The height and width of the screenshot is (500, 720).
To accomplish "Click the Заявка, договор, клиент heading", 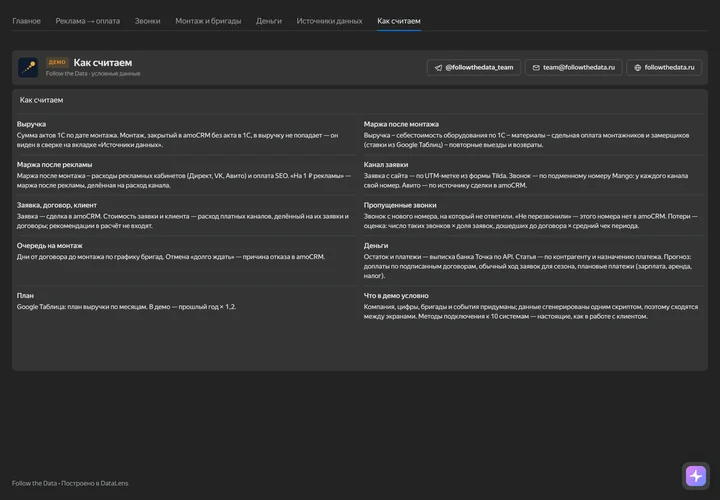I will 56,205.
